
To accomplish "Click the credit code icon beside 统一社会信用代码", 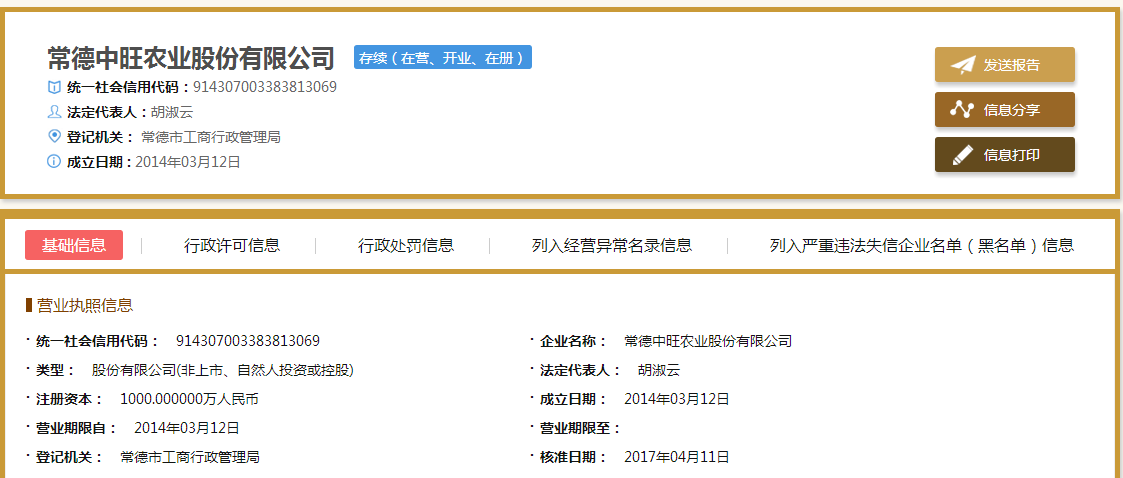I will coord(54,87).
